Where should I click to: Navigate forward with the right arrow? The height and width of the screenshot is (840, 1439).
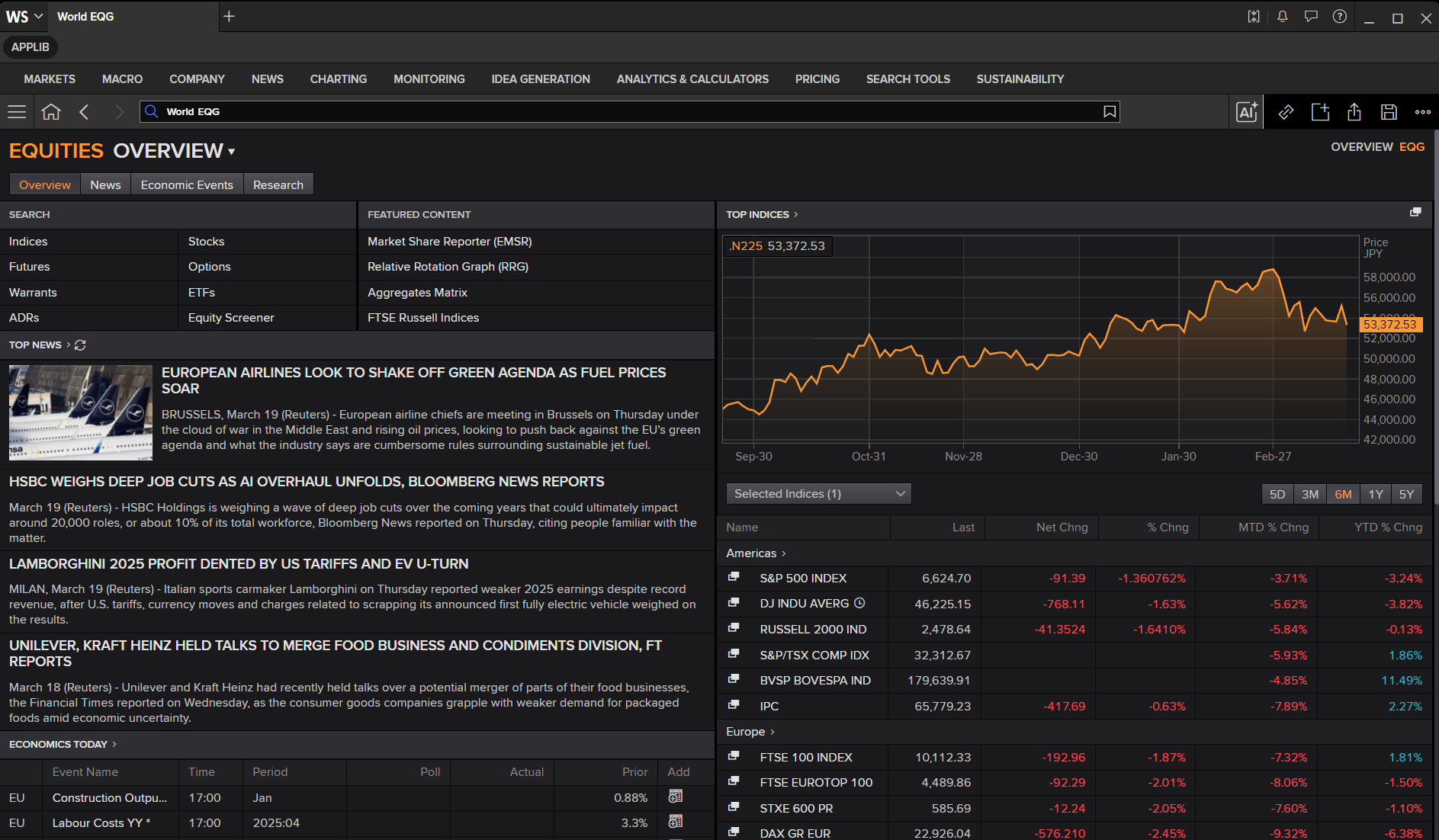tap(118, 112)
